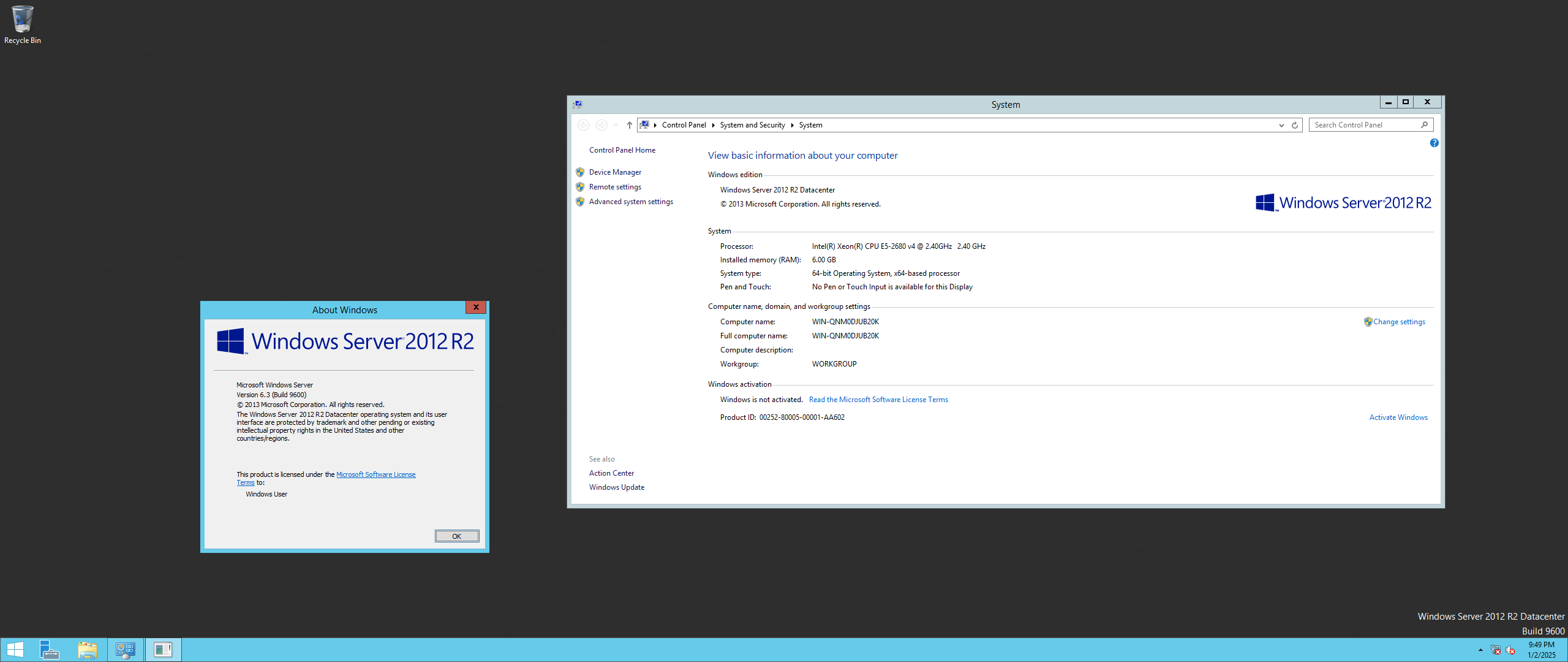Select the About Windows taskbar button
Viewport: 1568px width, 662px height.
coord(163,650)
